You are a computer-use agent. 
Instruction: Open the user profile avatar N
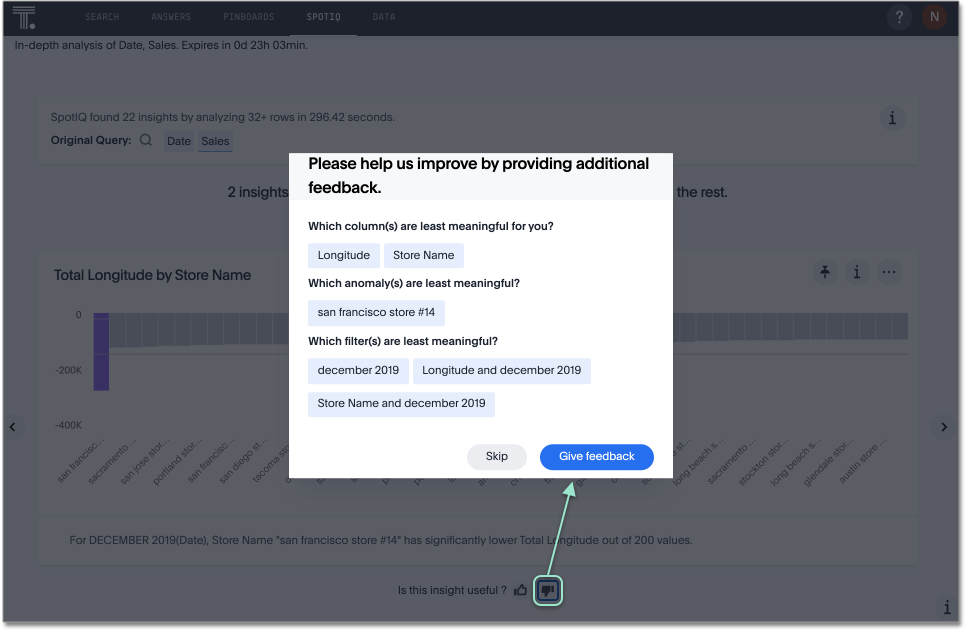coord(934,17)
